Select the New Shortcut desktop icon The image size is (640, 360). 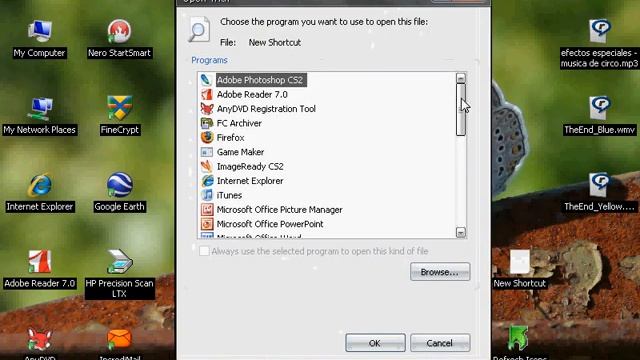pos(520,262)
